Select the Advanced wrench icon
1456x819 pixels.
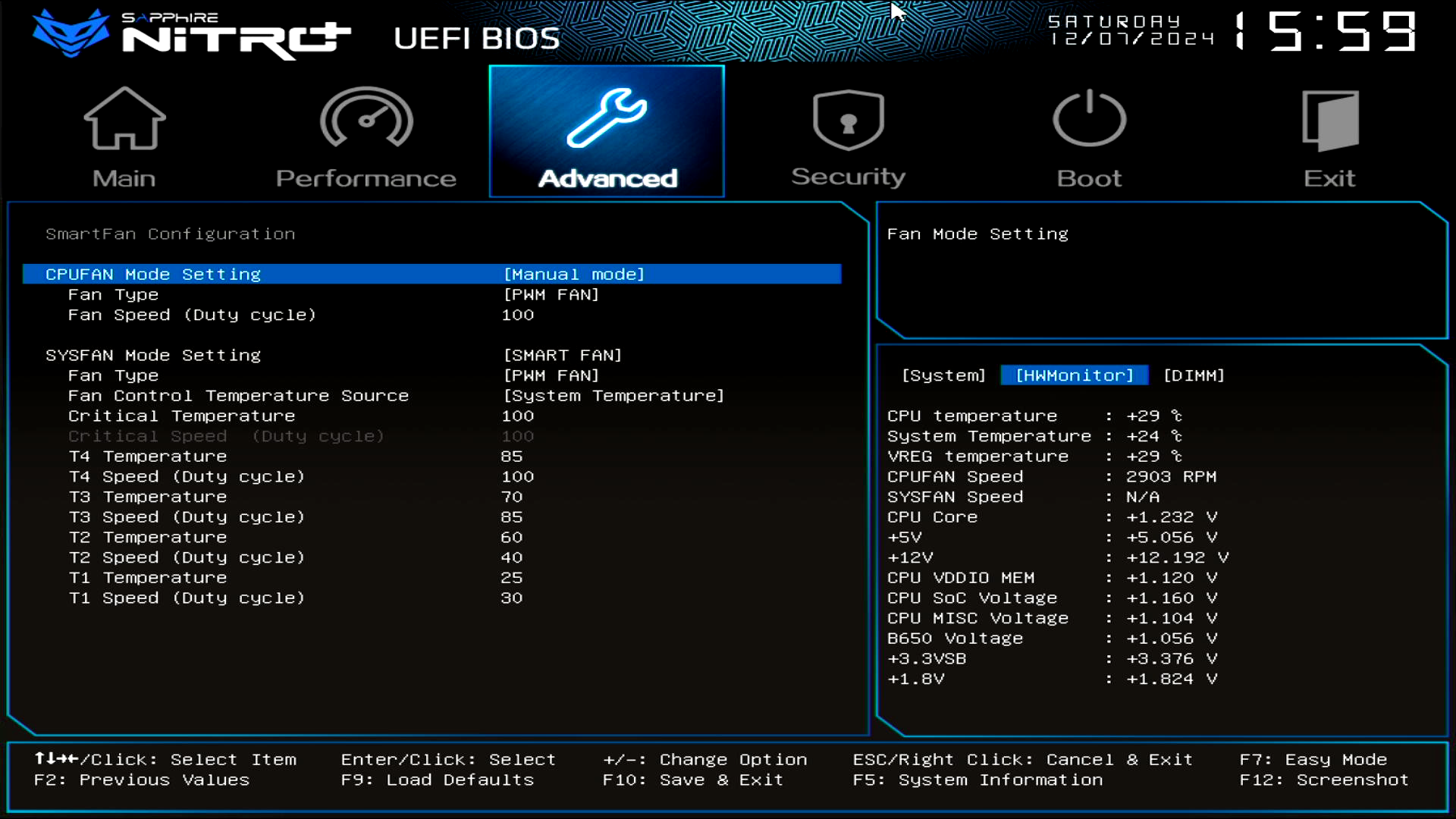[x=607, y=119]
